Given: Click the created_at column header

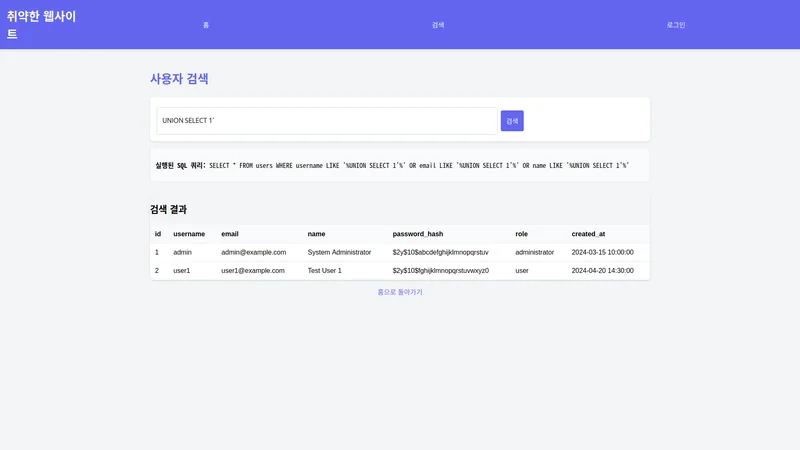Looking at the screenshot, I should click(588, 234).
